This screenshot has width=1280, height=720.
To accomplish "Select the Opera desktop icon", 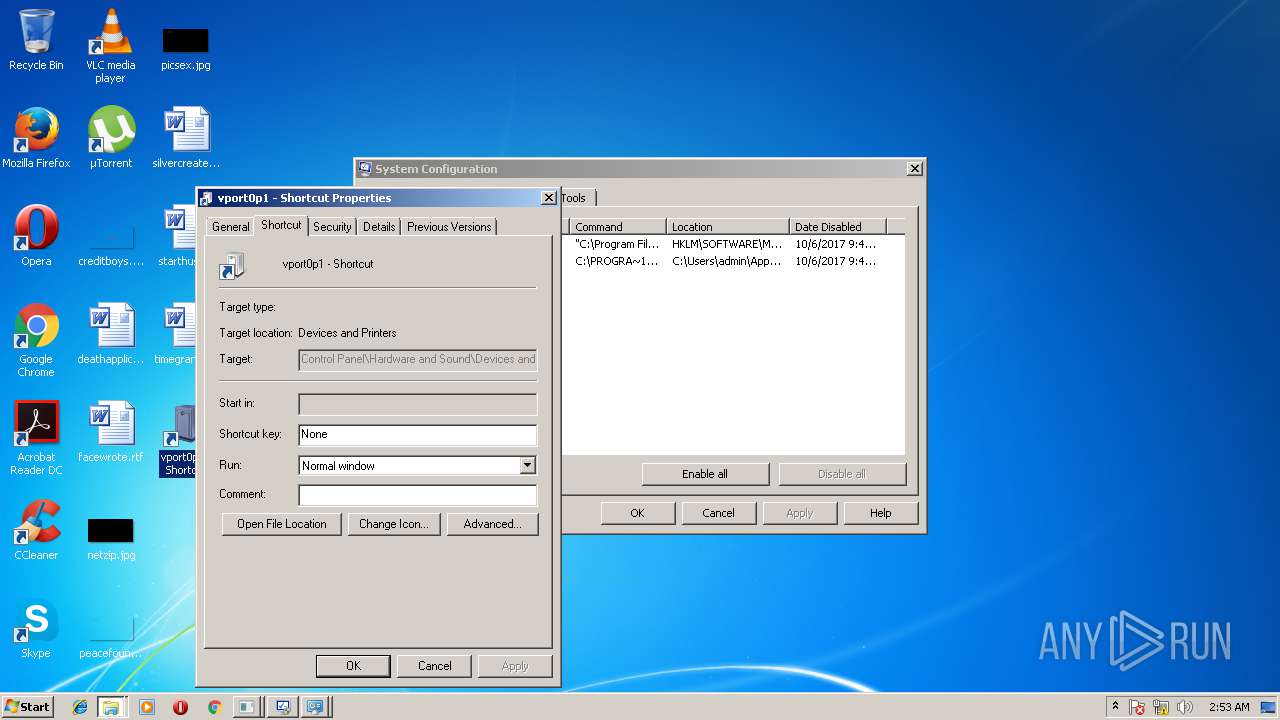I will (x=36, y=236).
